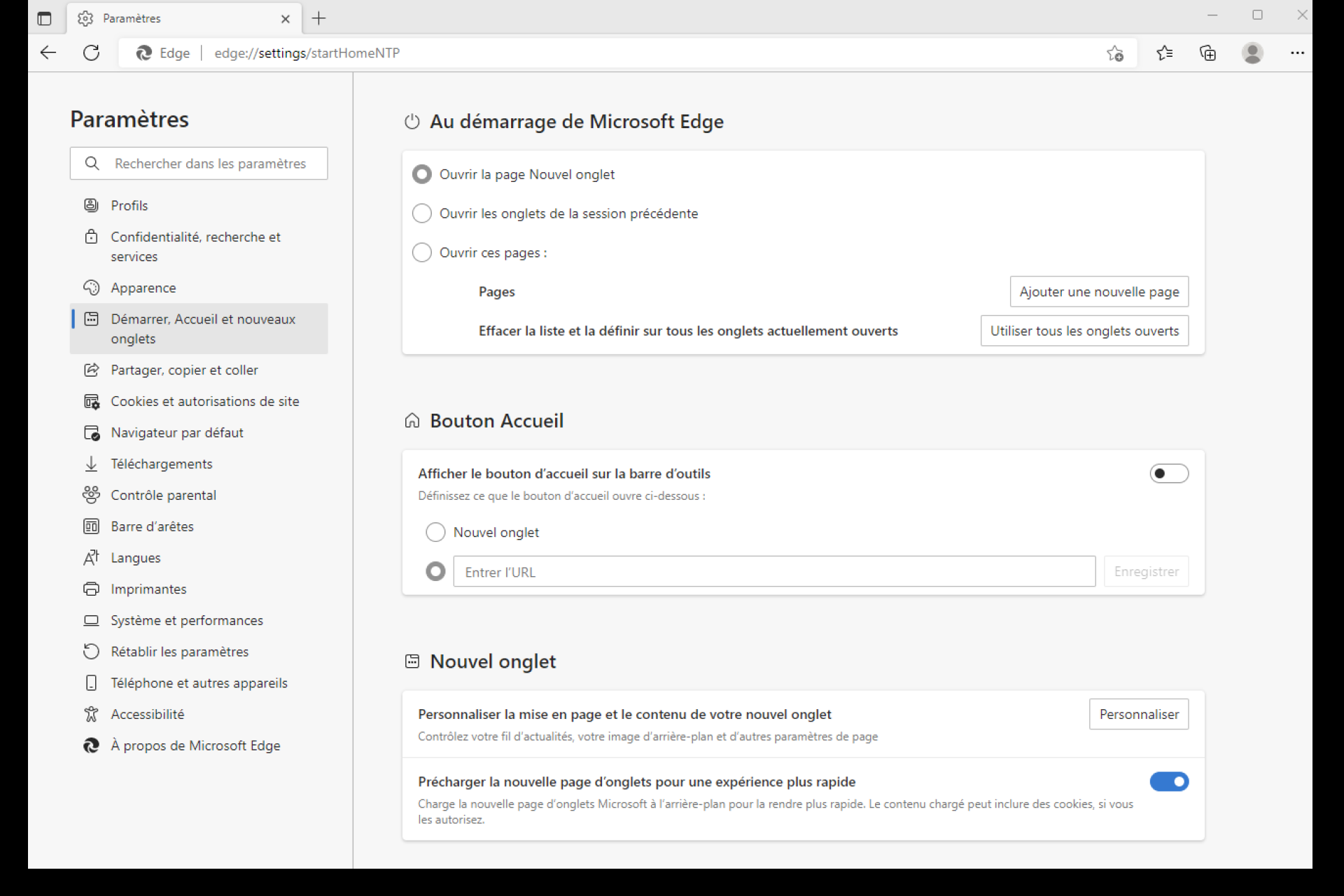Click the Imprimantes printer icon
1344x896 pixels.
(x=91, y=589)
